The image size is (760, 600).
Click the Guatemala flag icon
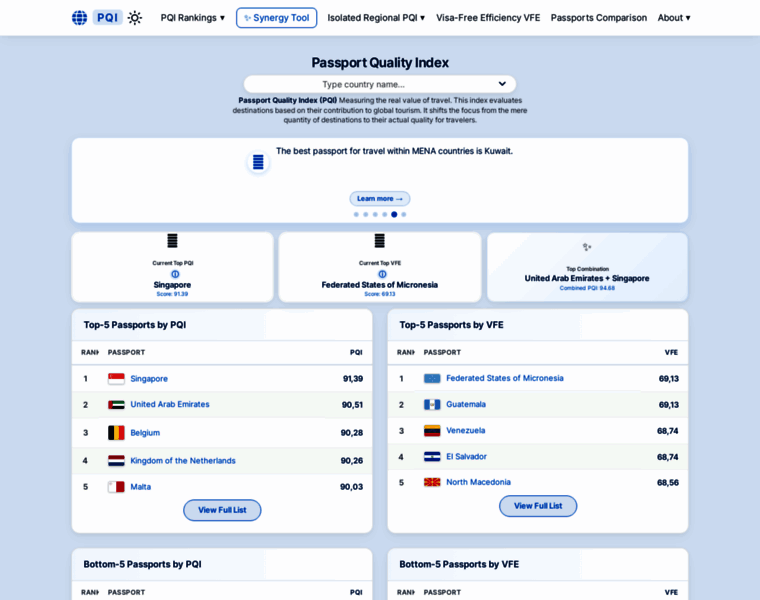[x=432, y=405]
